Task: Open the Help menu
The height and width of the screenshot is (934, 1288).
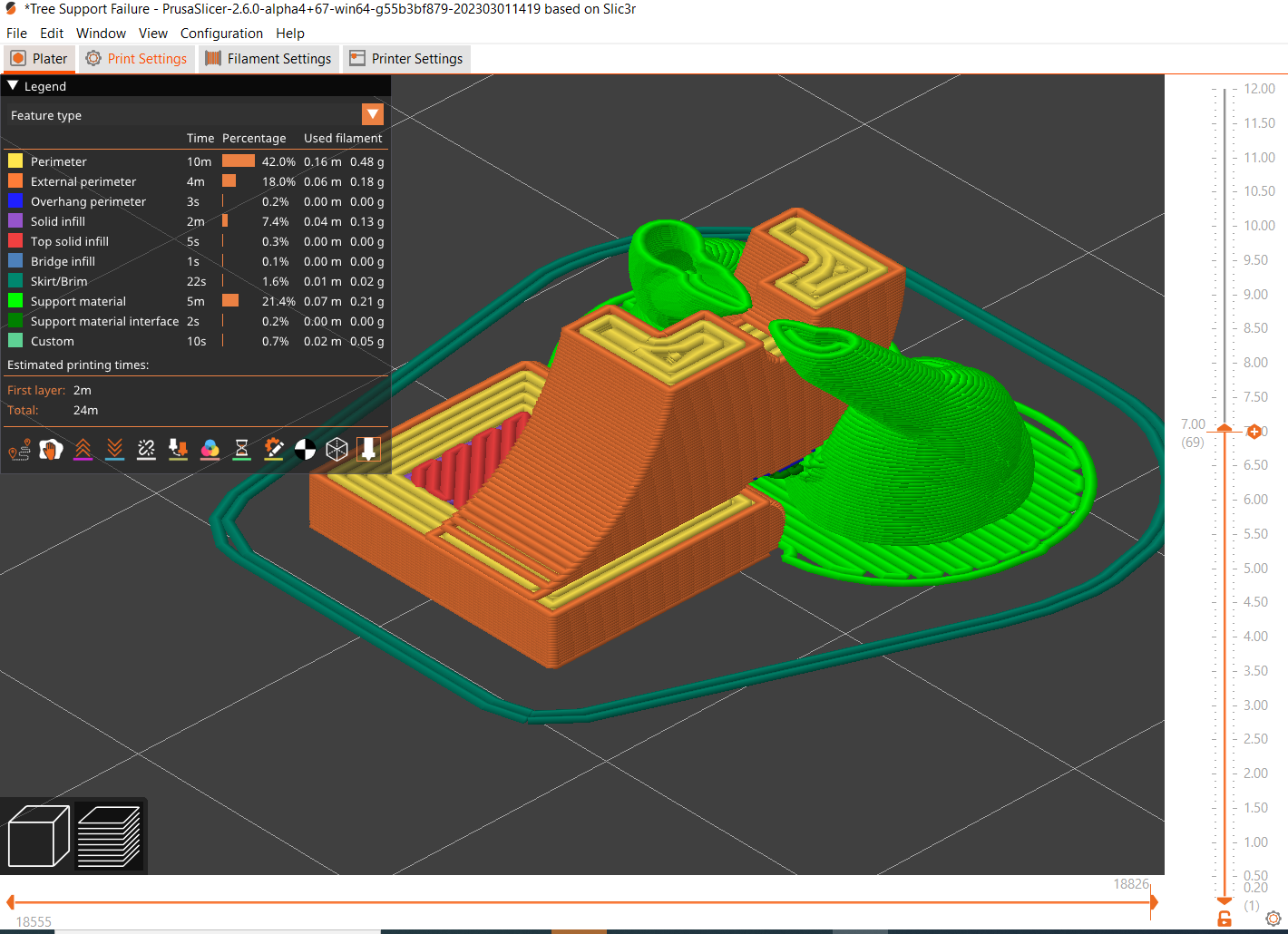Action: 290,33
